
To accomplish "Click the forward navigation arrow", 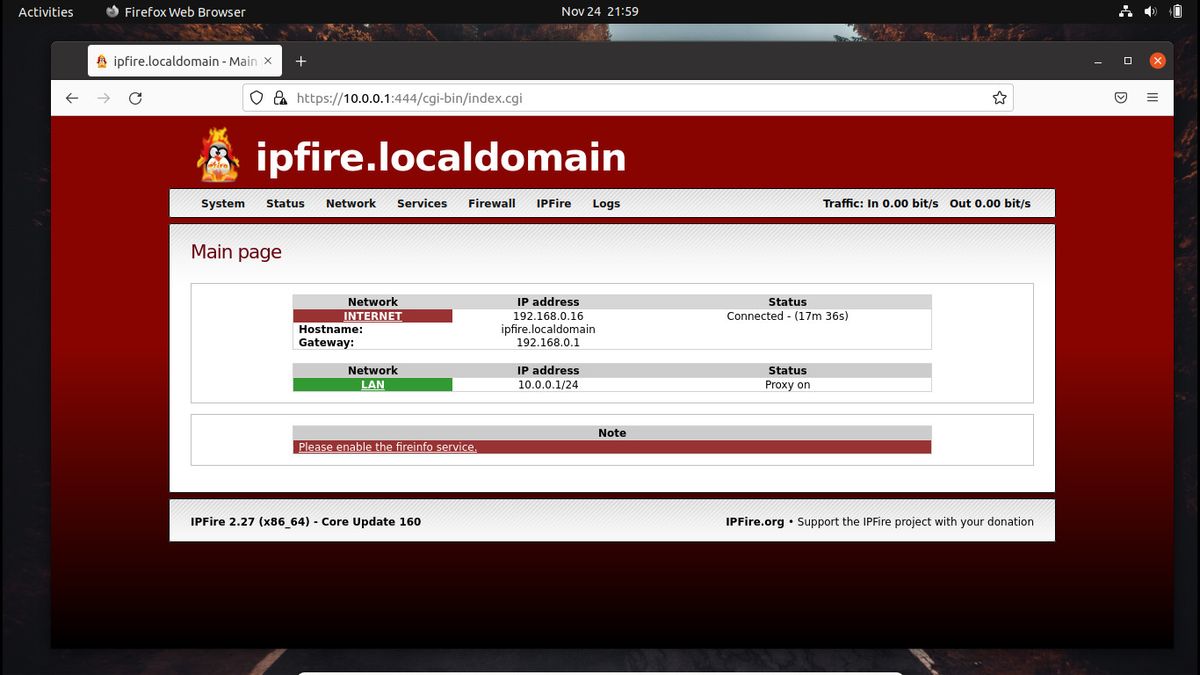I will point(104,97).
